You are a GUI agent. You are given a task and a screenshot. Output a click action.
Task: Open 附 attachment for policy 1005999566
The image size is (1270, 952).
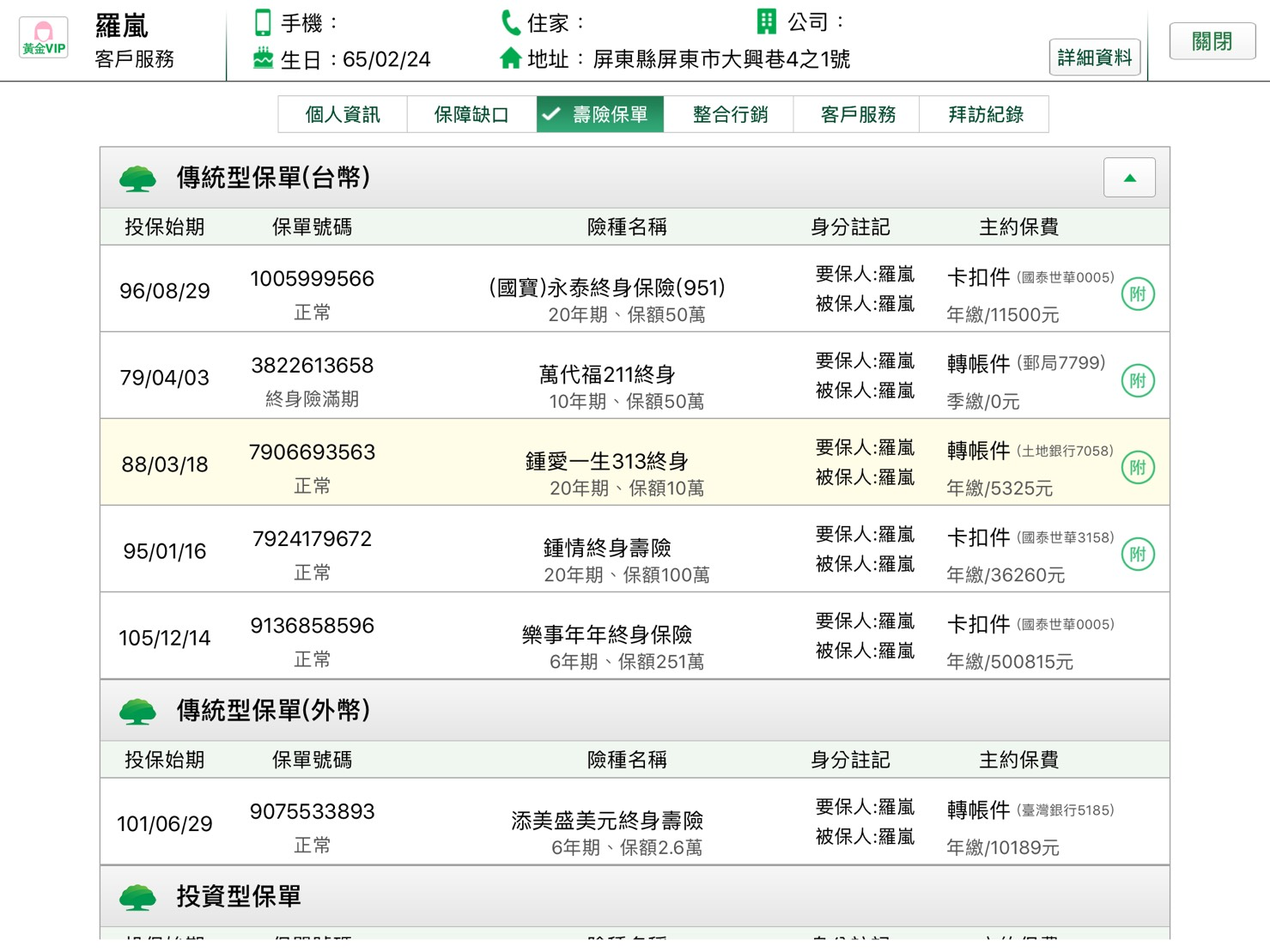click(x=1138, y=294)
